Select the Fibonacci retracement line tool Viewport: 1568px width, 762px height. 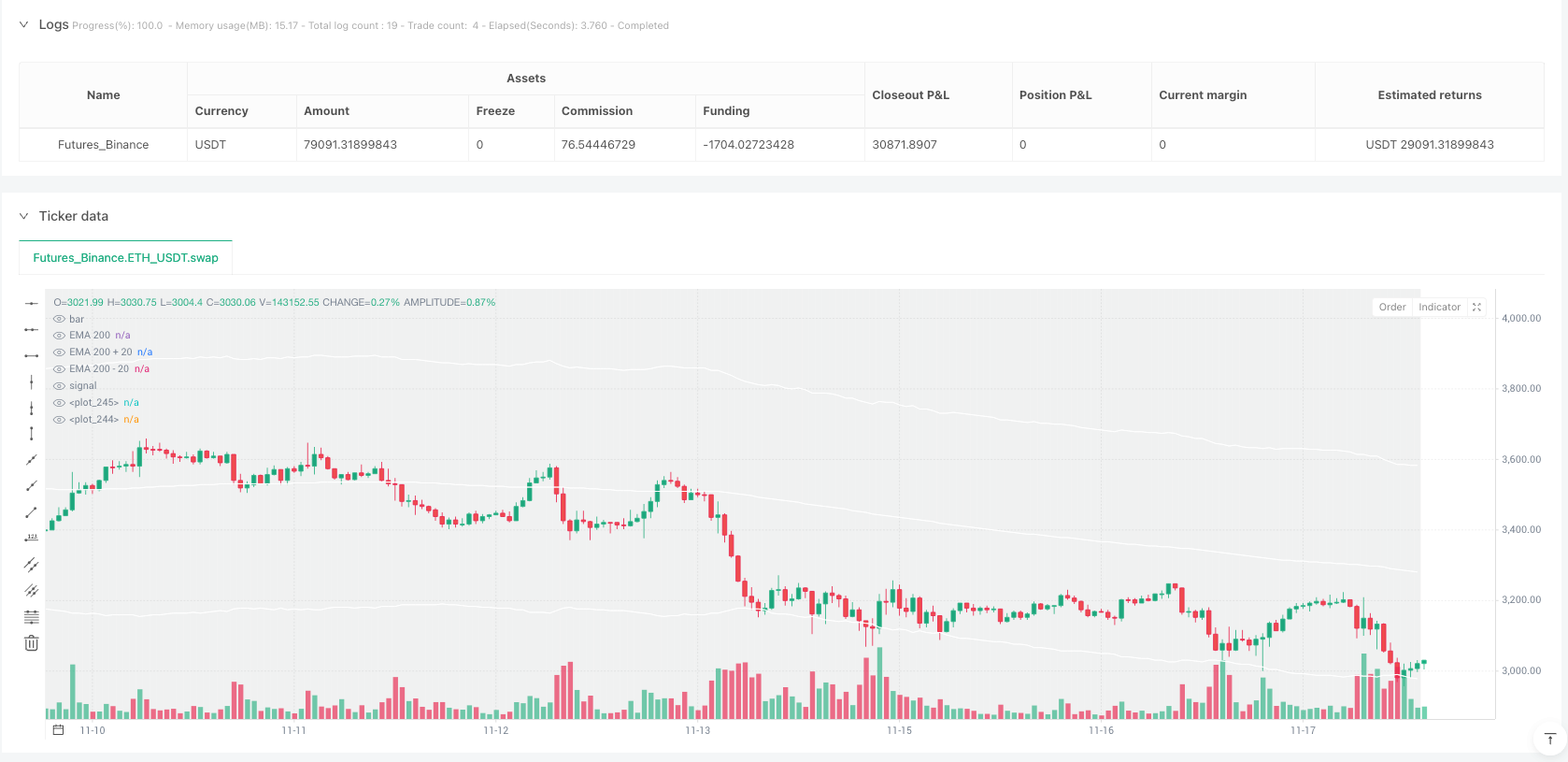pyautogui.click(x=31, y=617)
